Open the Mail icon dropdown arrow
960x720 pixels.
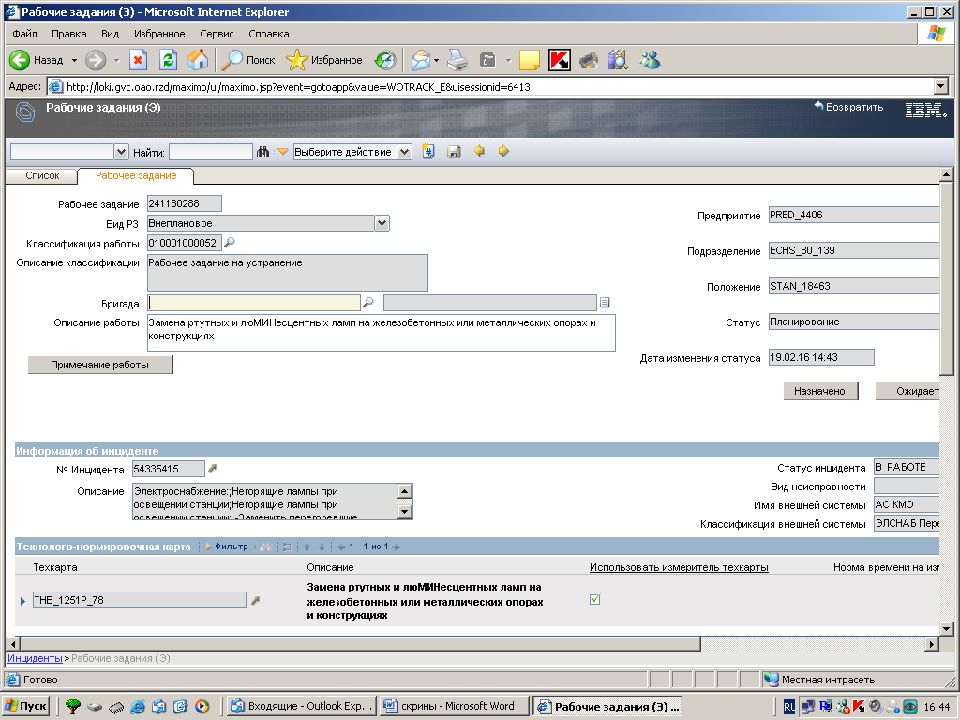tap(436, 61)
